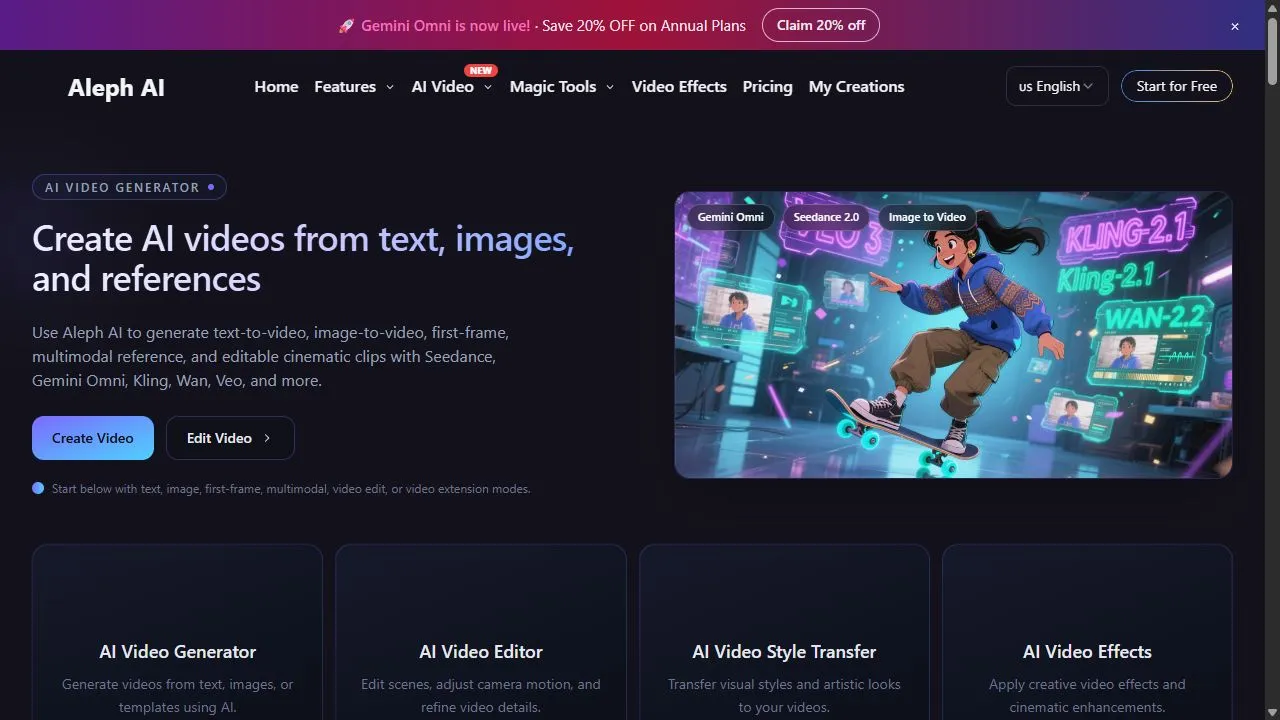Click the NEW badge above AI Video
Viewport: 1280px width, 720px height.
click(x=481, y=71)
